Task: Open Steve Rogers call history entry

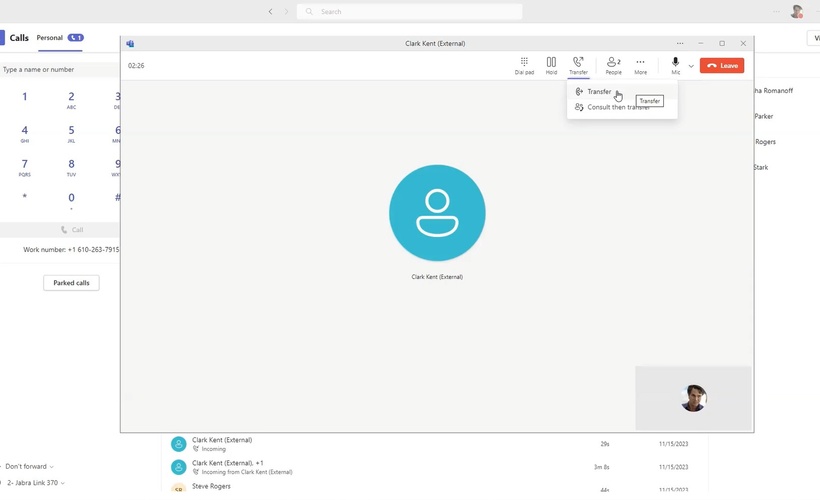Action: 435,487
